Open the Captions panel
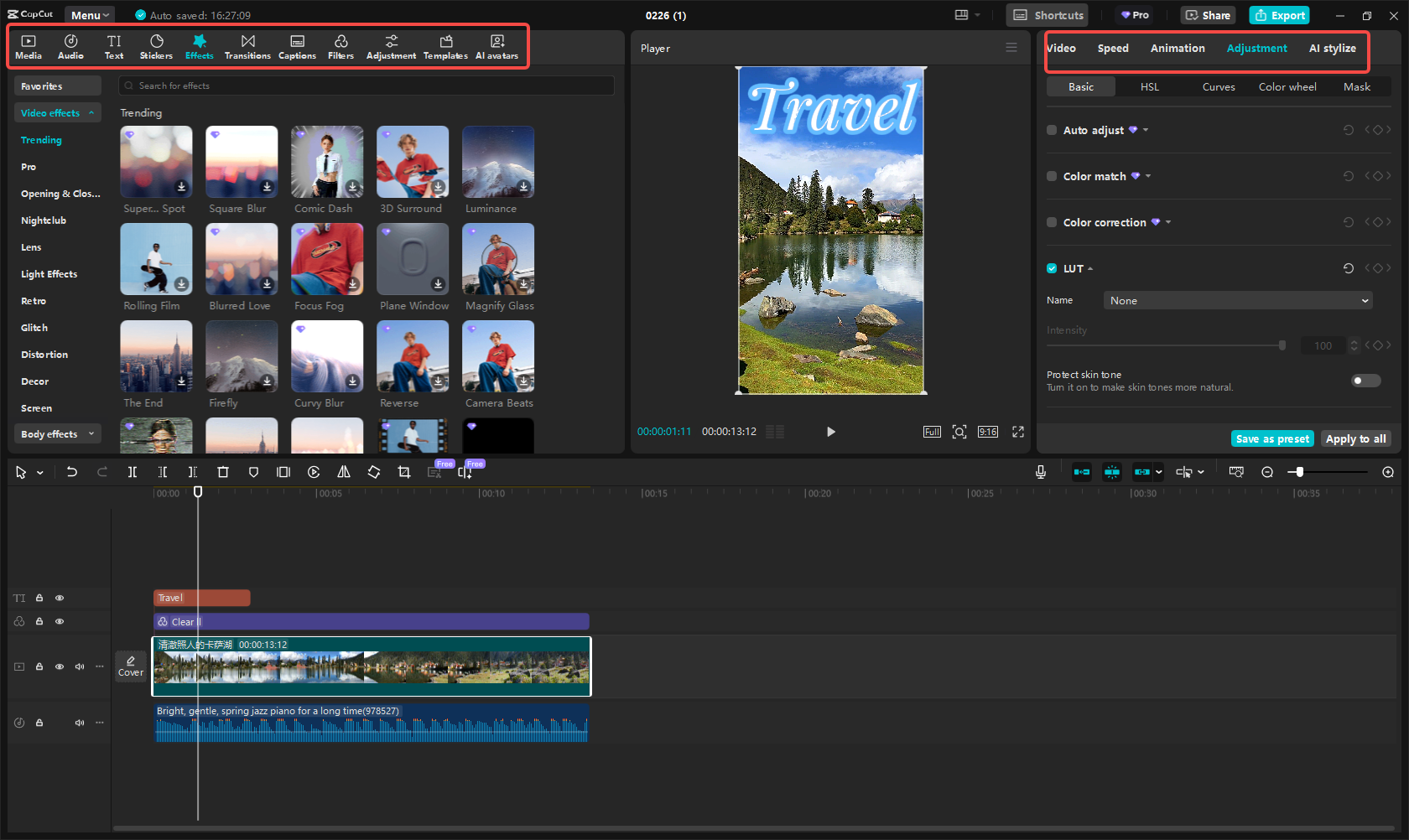The image size is (1409, 840). pos(297,46)
